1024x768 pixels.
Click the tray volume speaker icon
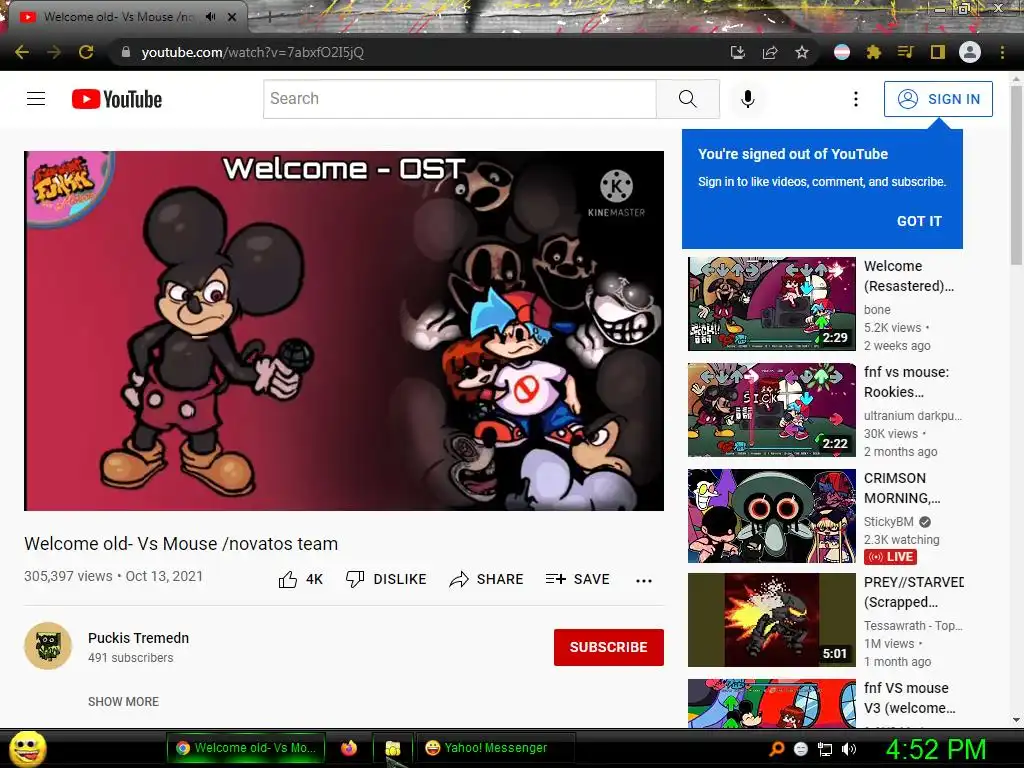click(848, 749)
